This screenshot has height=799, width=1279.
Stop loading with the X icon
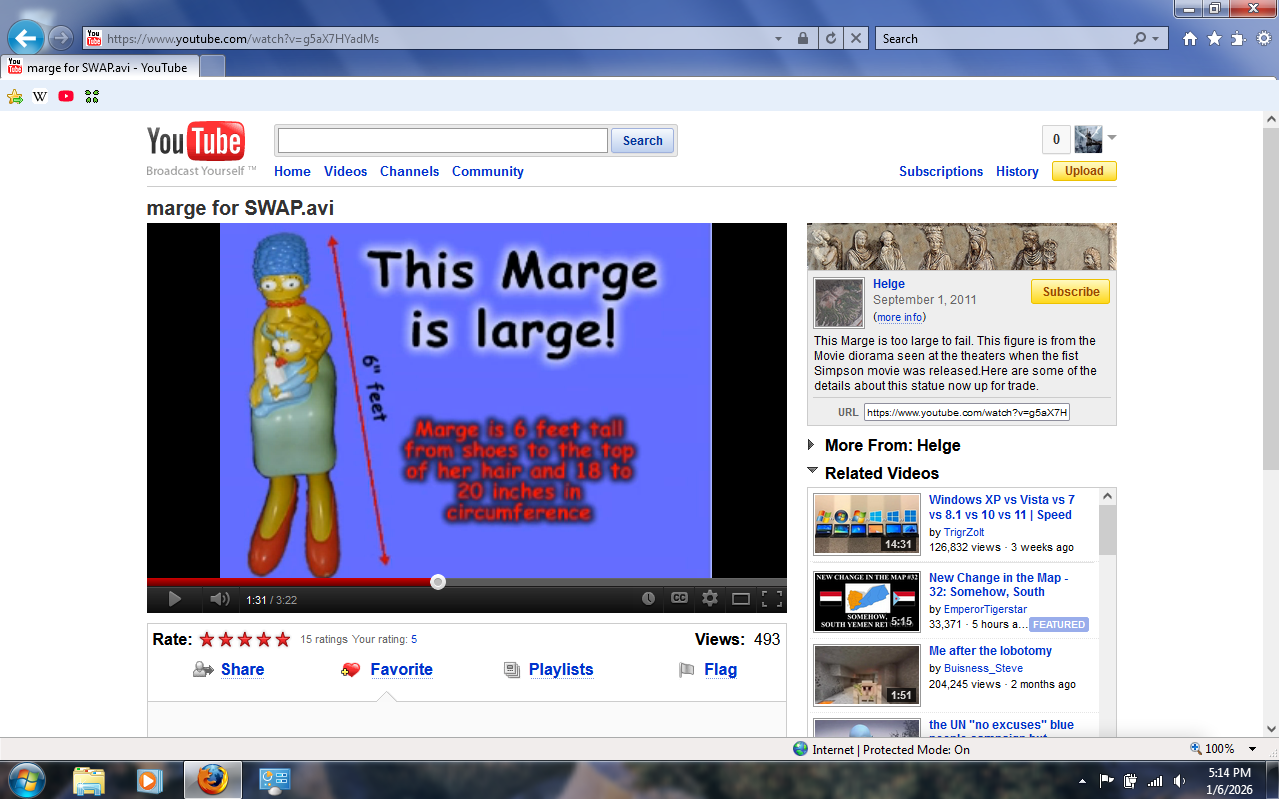coord(856,38)
